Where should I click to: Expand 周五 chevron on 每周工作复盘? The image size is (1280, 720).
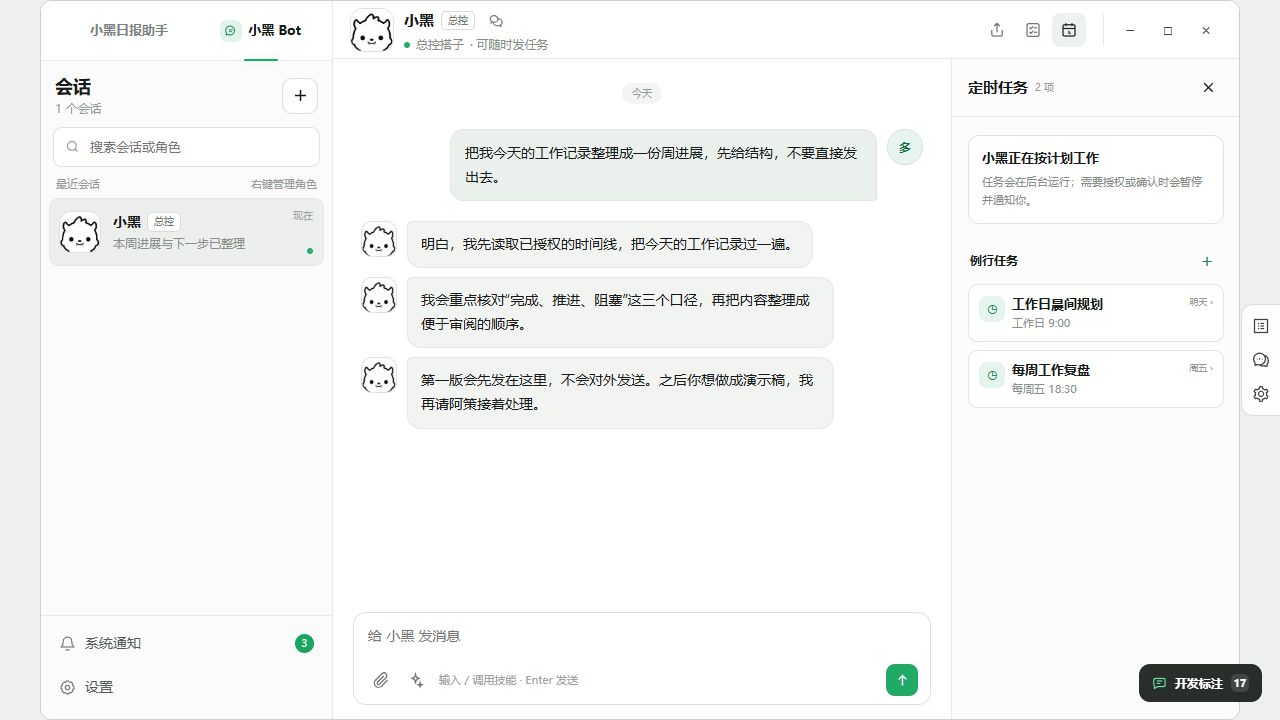pos(1201,368)
